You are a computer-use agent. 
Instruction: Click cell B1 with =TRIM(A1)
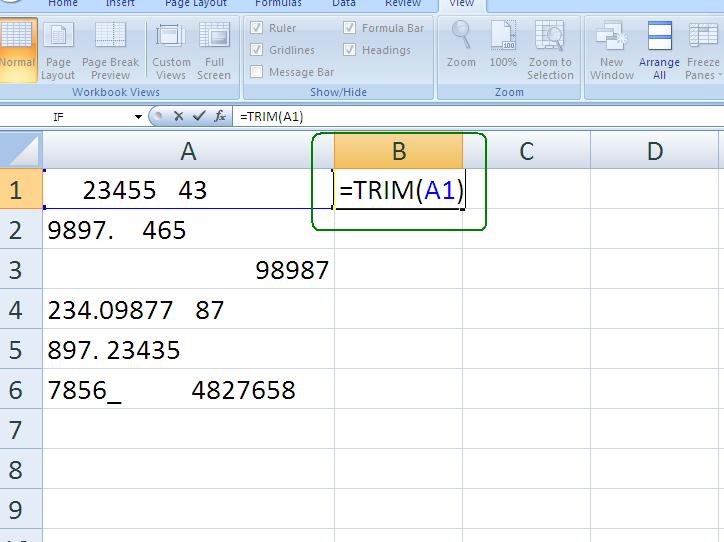(398, 189)
